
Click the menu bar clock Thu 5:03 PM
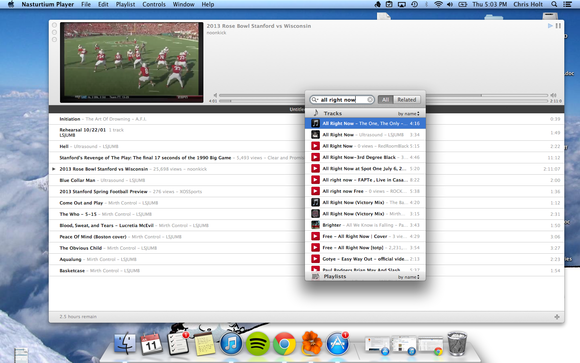pos(489,4)
